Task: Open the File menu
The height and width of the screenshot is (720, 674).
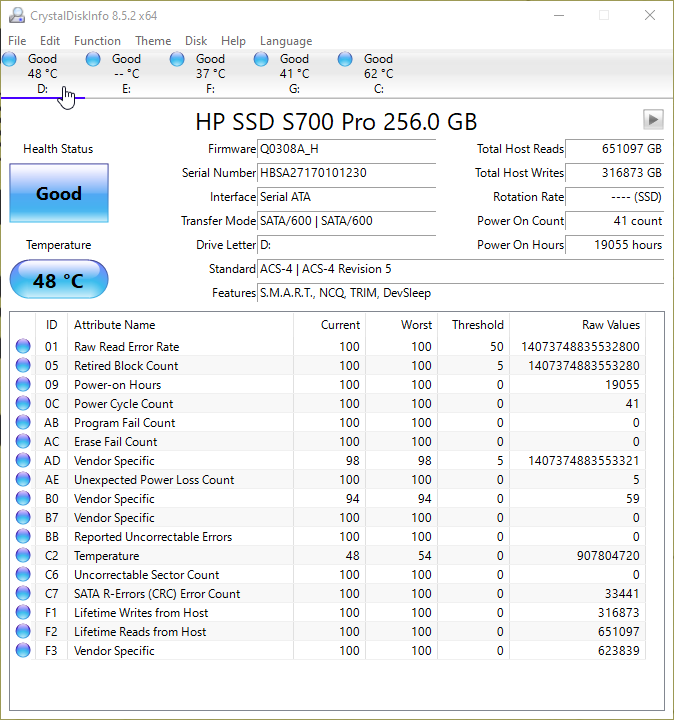Action: [x=17, y=41]
